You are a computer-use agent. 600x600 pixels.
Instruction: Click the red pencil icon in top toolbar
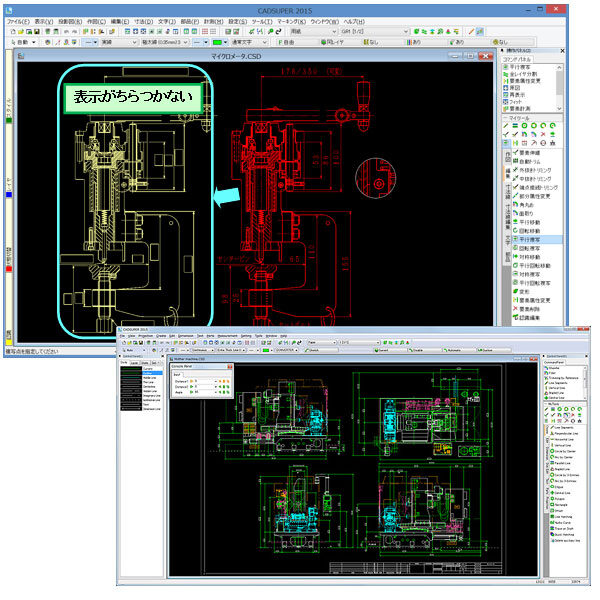pyautogui.click(x=471, y=32)
